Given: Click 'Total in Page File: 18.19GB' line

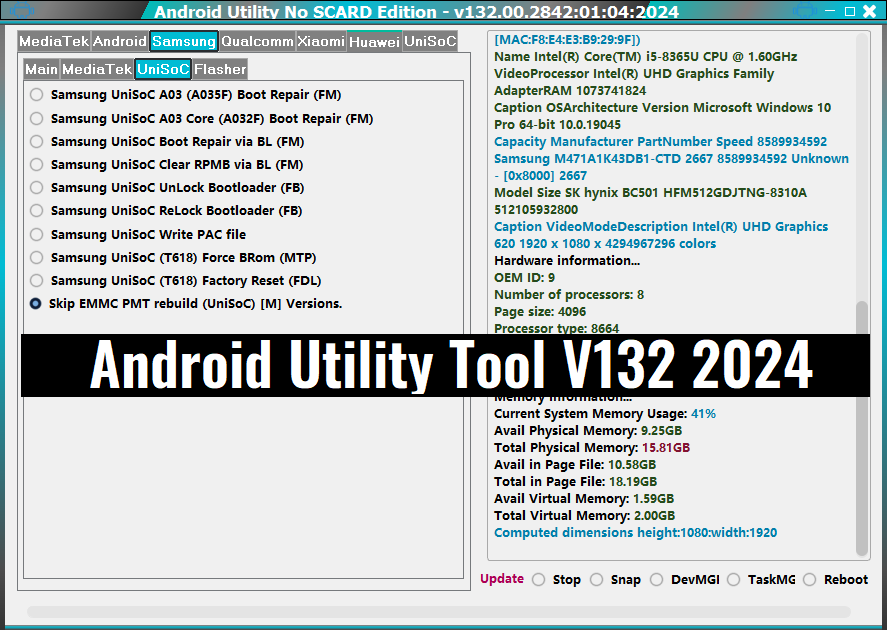Looking at the screenshot, I should click(x=575, y=481).
